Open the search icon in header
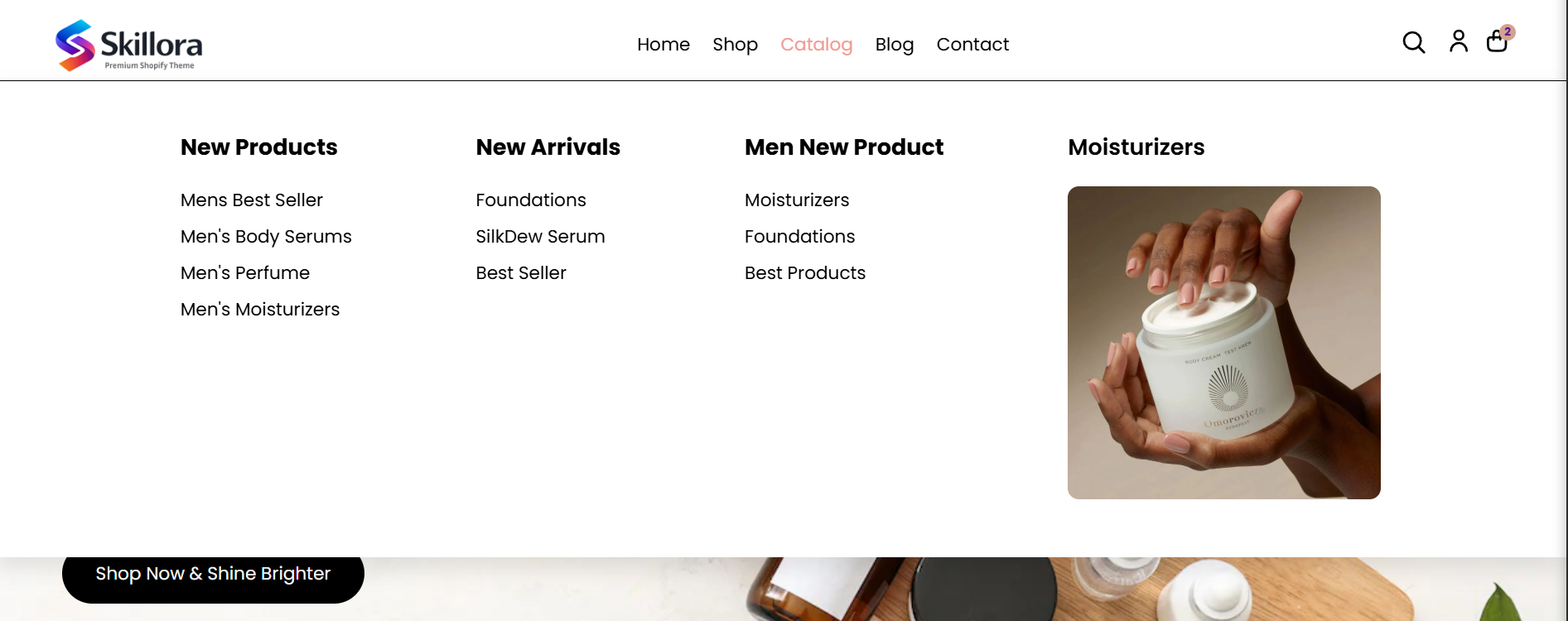Image resolution: width=1568 pixels, height=621 pixels. pyautogui.click(x=1413, y=42)
